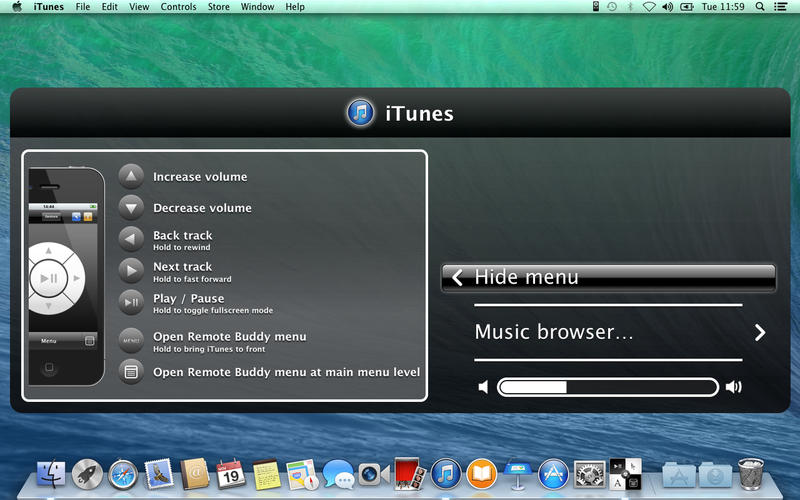Open Spotlight search magnifier
The image size is (800, 500).
(x=760, y=7)
